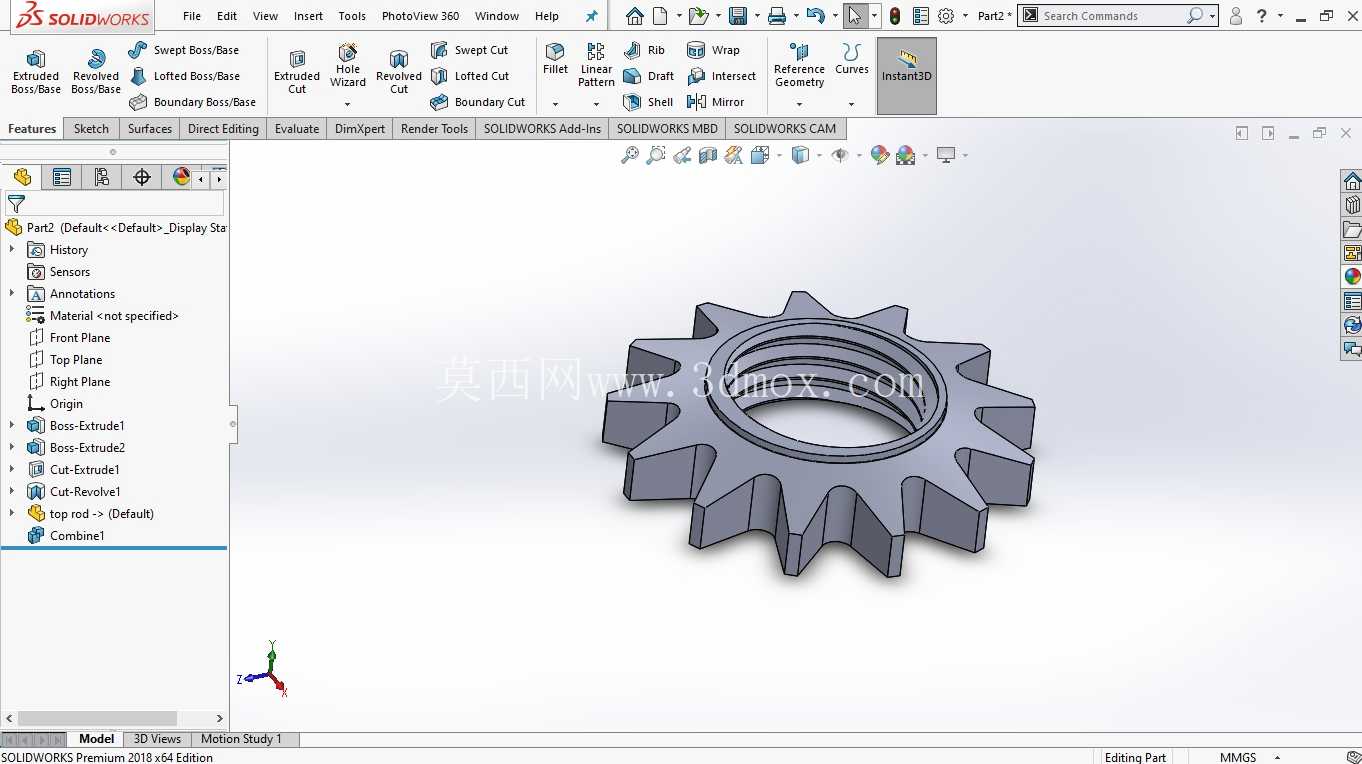
Task: Expand the top rod part node
Action: 12,514
